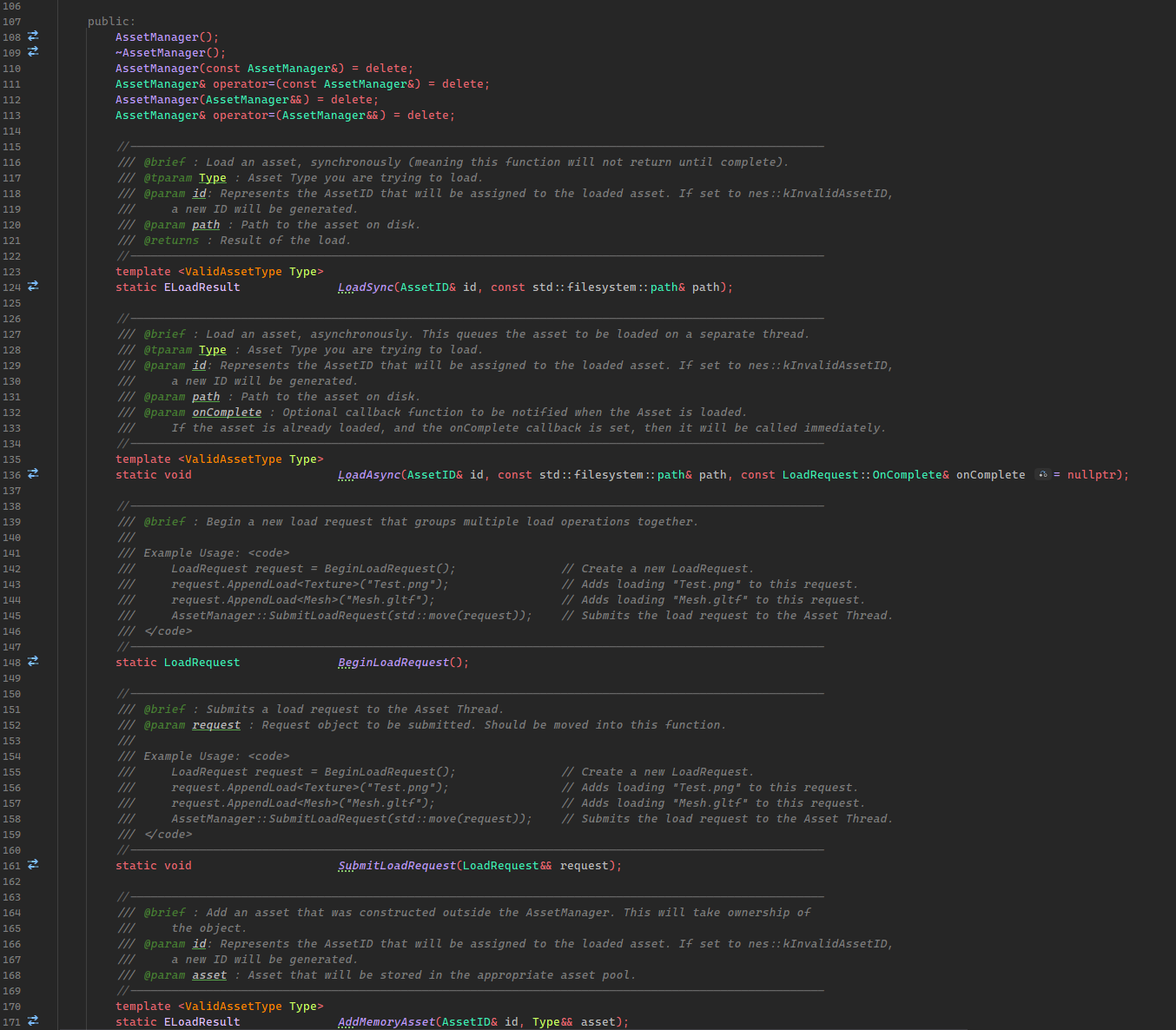Click gutter icon for AddMemoryAsset declaration
This screenshot has width=1176, height=1030.
(33, 1021)
